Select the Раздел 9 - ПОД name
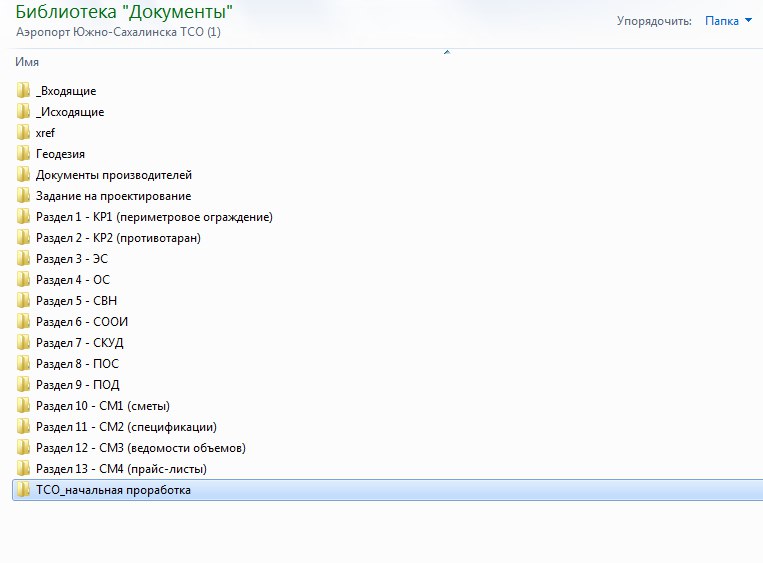This screenshot has width=763, height=563. click(x=78, y=385)
